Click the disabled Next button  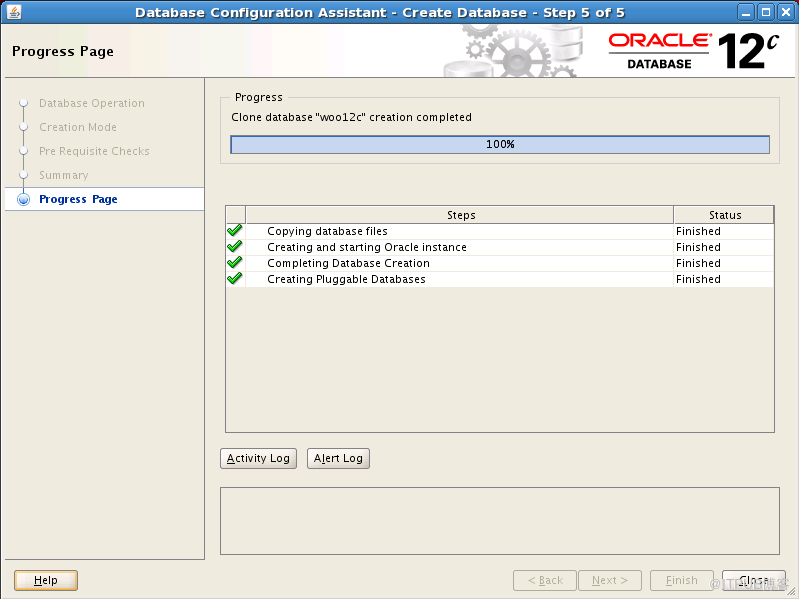(610, 580)
